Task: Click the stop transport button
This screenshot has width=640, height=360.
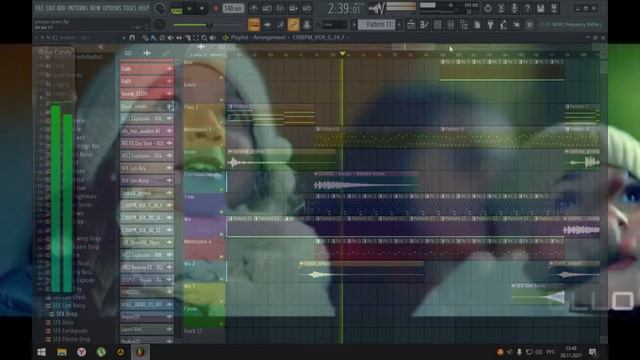Action: coord(202,9)
